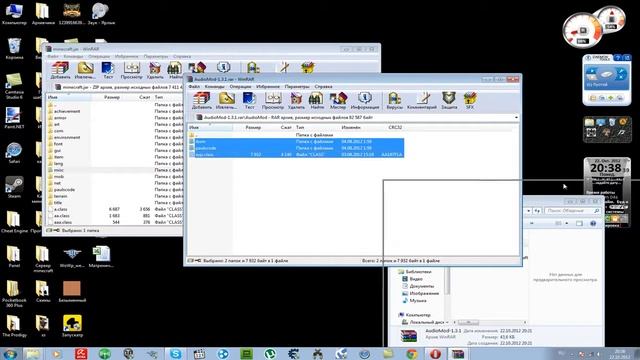Screen dimensions: 640x360
Task: Select achievement folder in minecraft.jar window
Action: pos(67,111)
